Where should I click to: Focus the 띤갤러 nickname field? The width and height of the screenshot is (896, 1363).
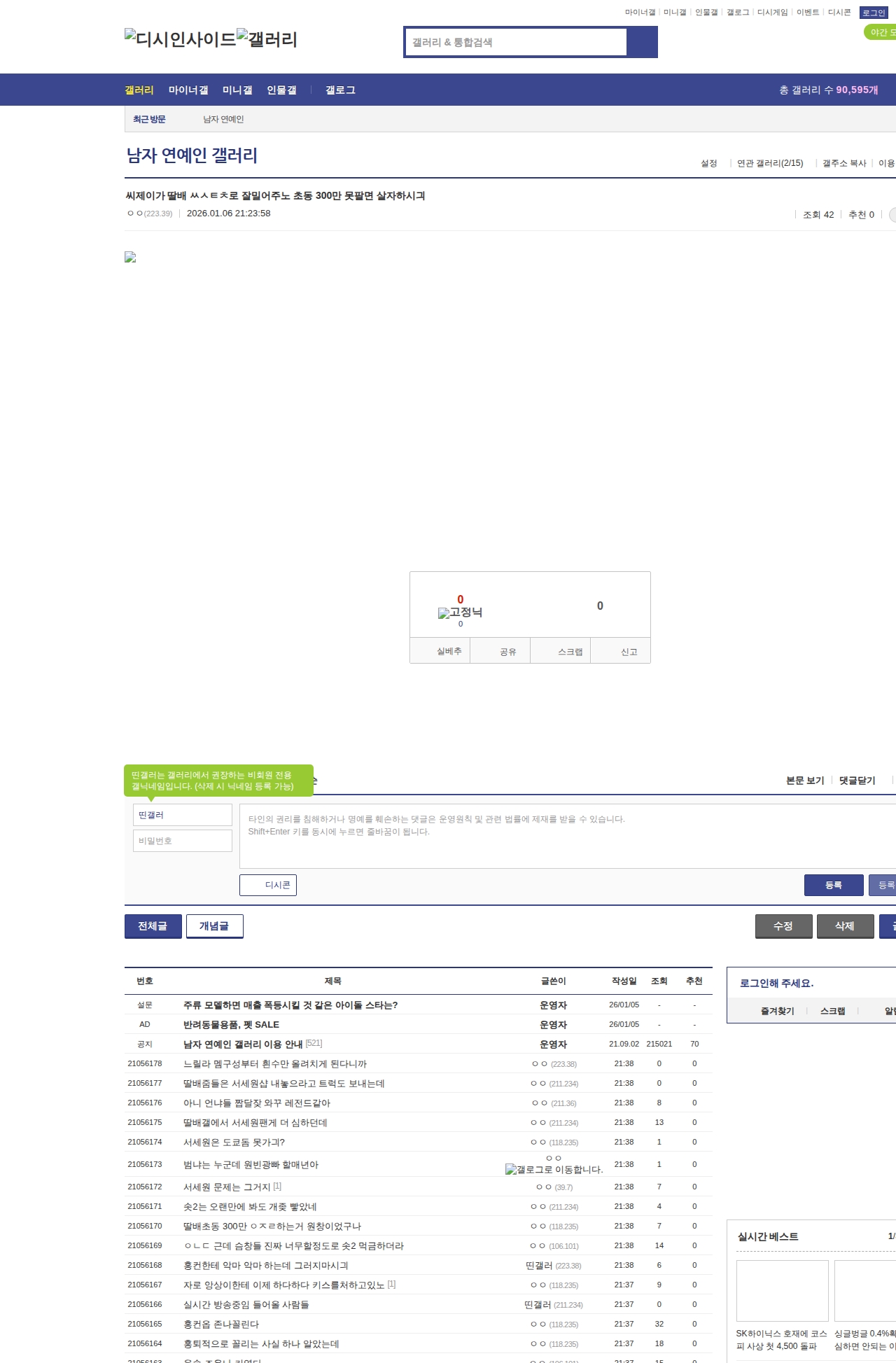pos(183,815)
